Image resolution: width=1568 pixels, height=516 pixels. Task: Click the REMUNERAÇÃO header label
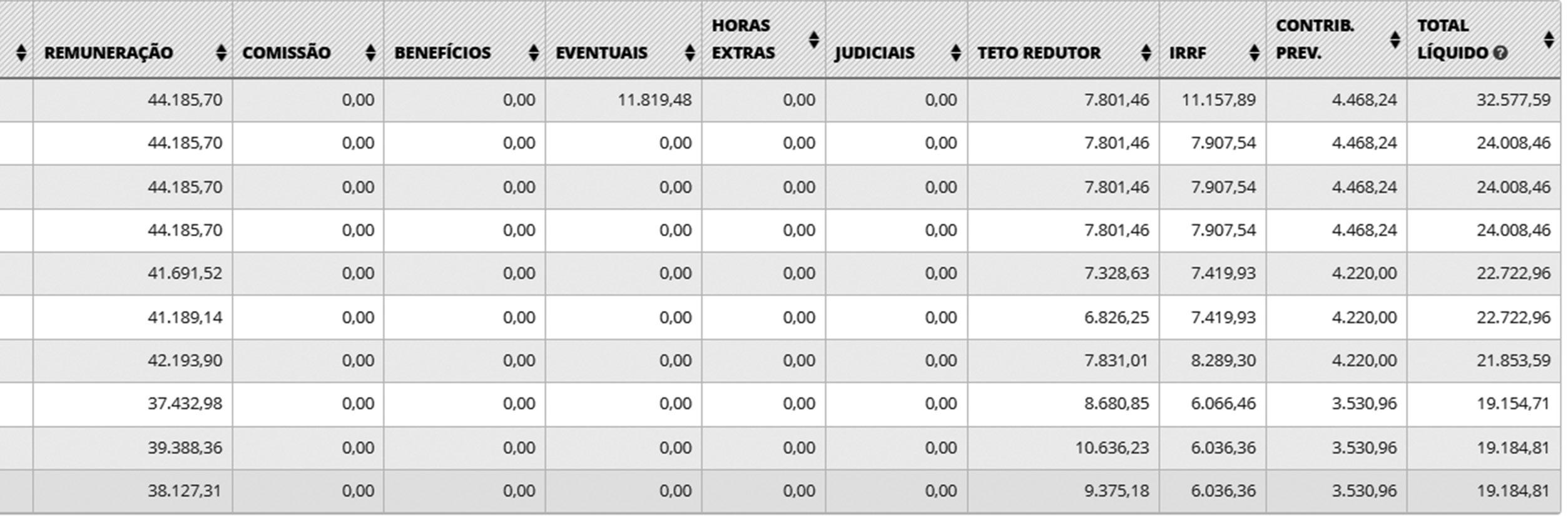coord(108,53)
